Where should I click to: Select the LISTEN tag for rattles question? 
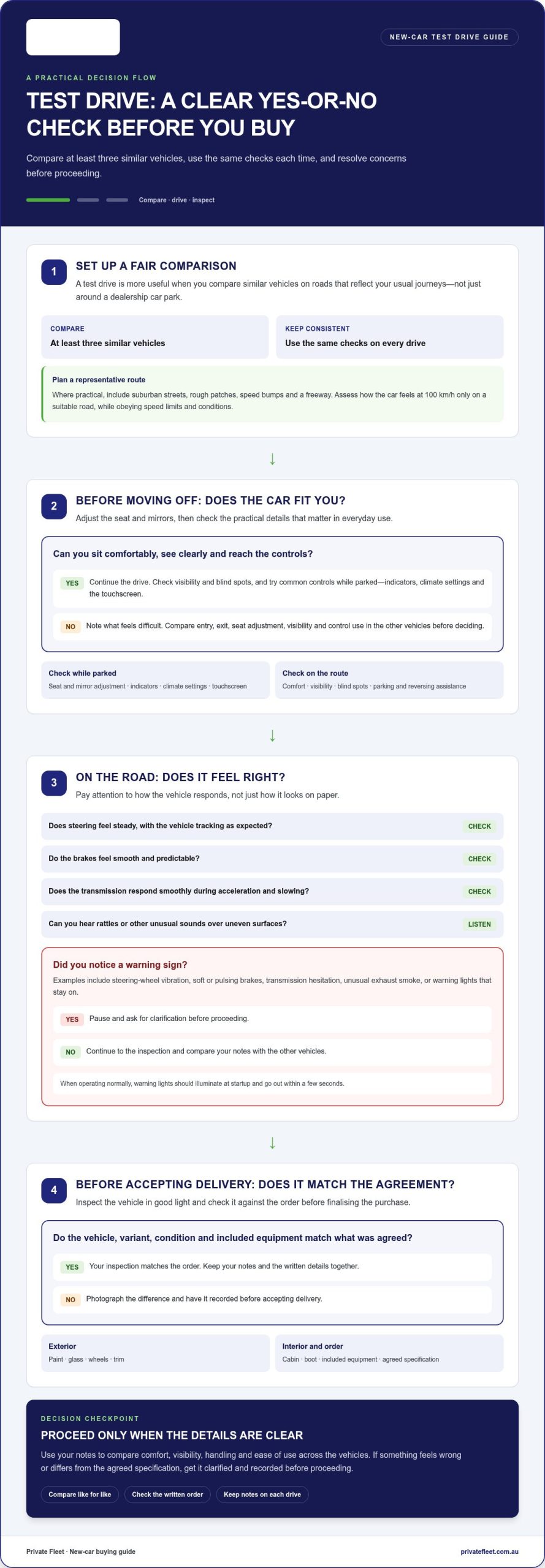coord(479,924)
